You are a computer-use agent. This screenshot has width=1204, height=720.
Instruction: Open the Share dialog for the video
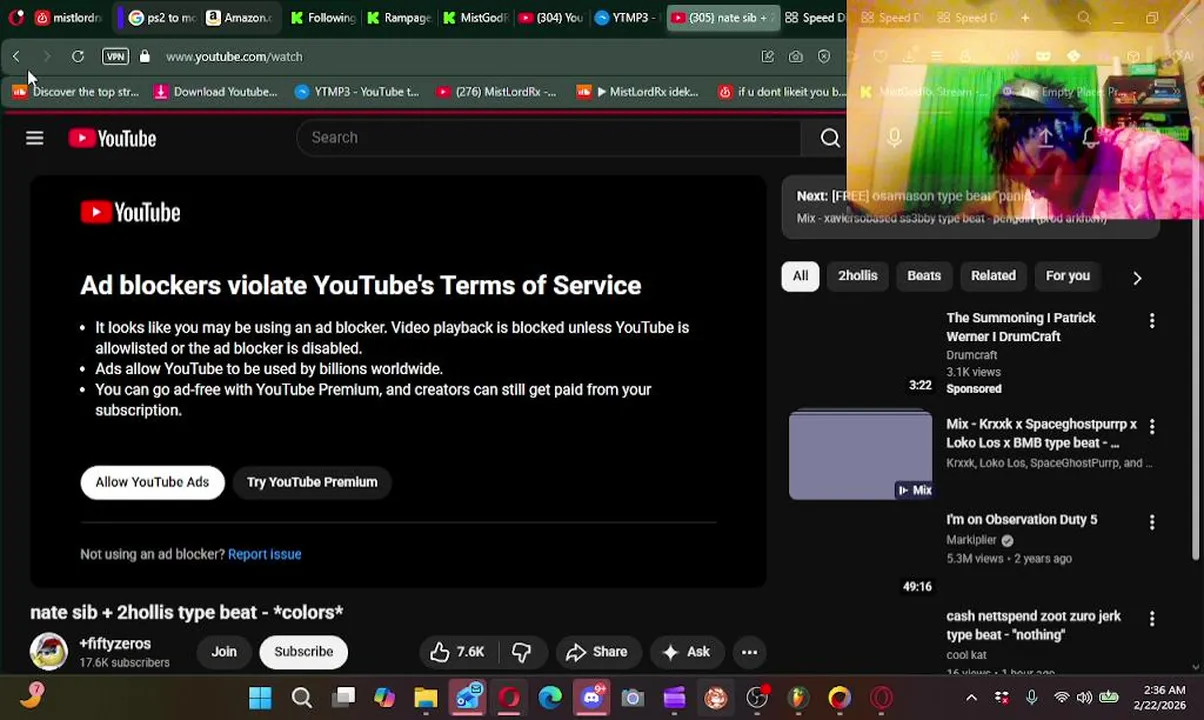(x=597, y=652)
